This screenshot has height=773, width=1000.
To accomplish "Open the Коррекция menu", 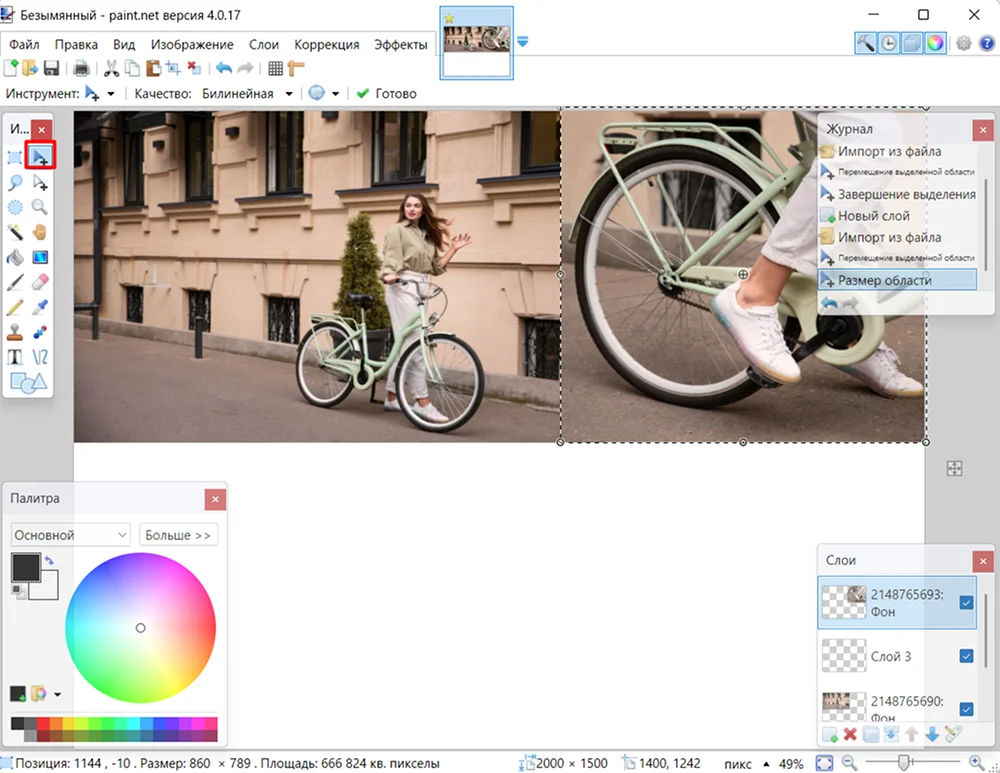I will [x=327, y=45].
